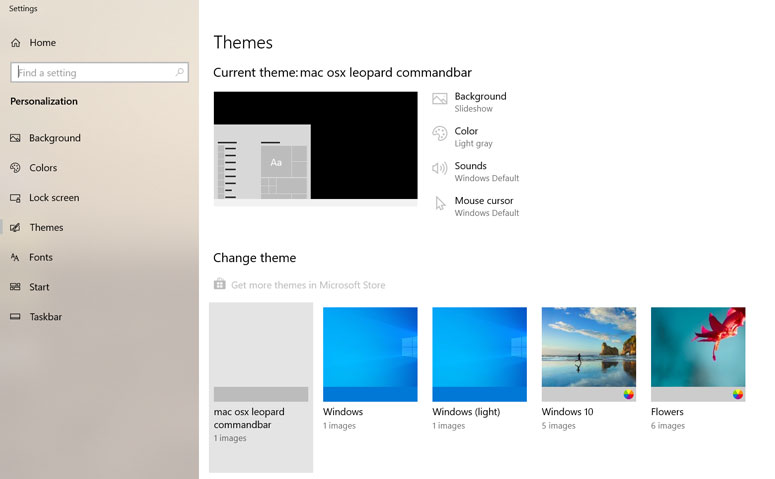Open Background Slideshow theme setting
Image resolution: width=775 pixels, height=479 pixels.
point(470,102)
